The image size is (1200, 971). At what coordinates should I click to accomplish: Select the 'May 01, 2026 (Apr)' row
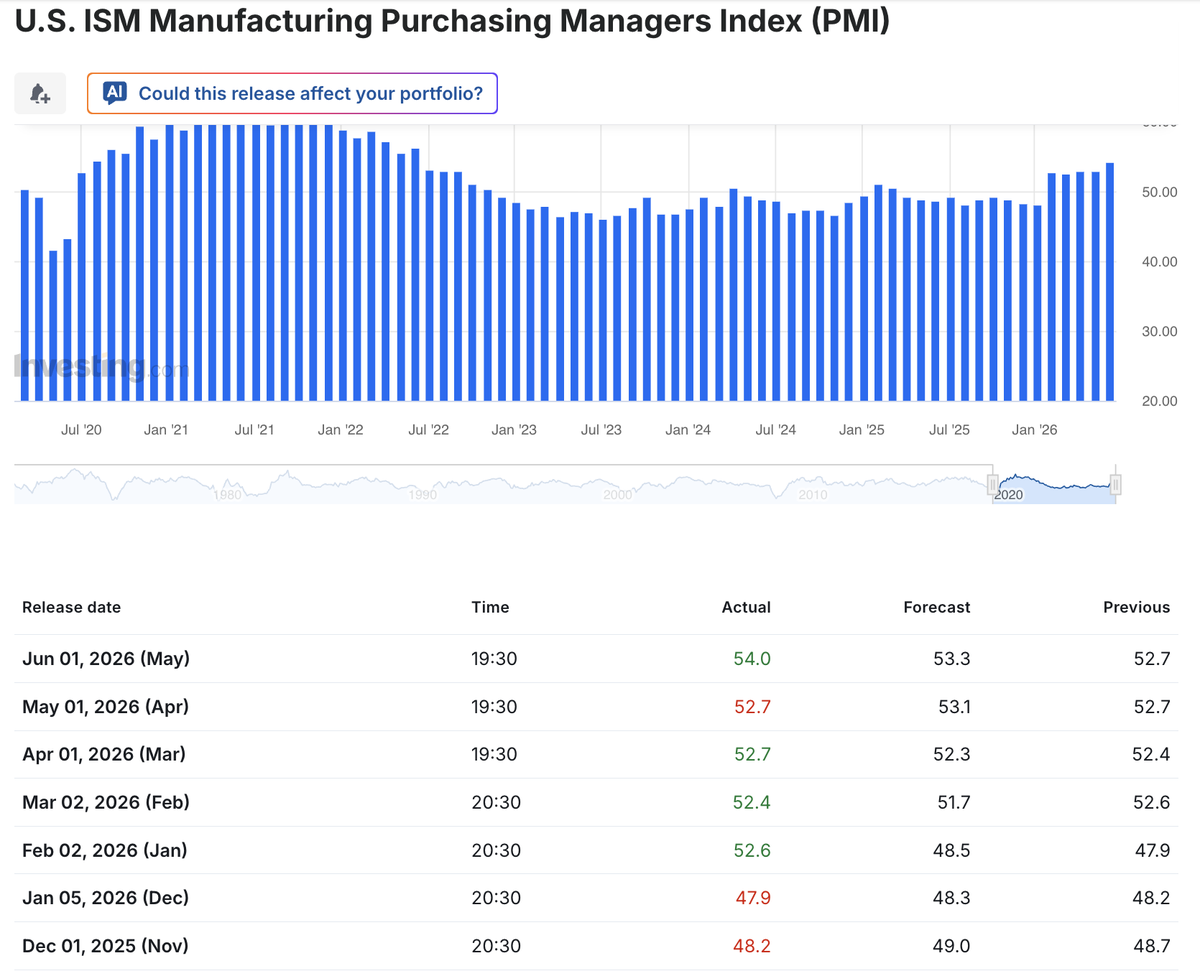(x=596, y=707)
